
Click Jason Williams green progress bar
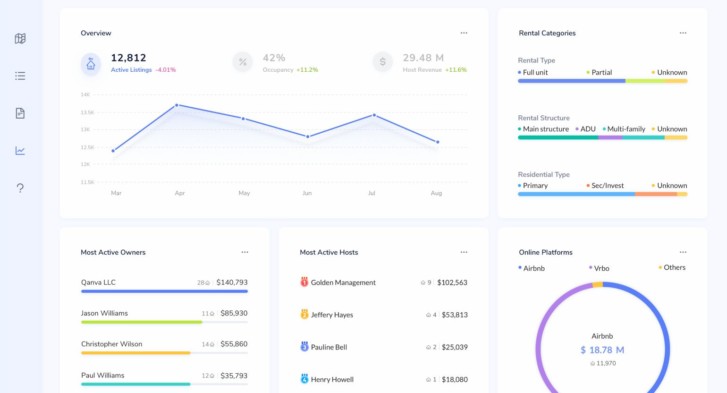141,322
